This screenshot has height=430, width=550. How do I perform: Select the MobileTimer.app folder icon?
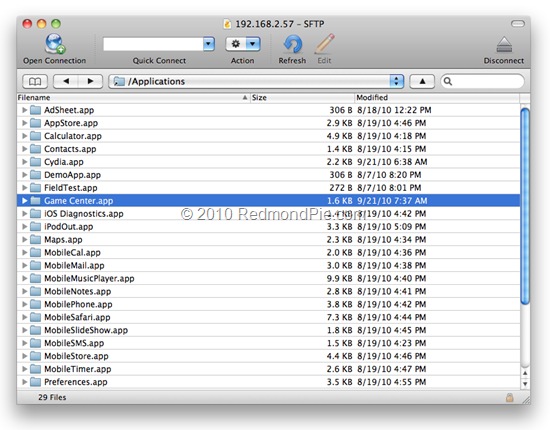[x=35, y=369]
